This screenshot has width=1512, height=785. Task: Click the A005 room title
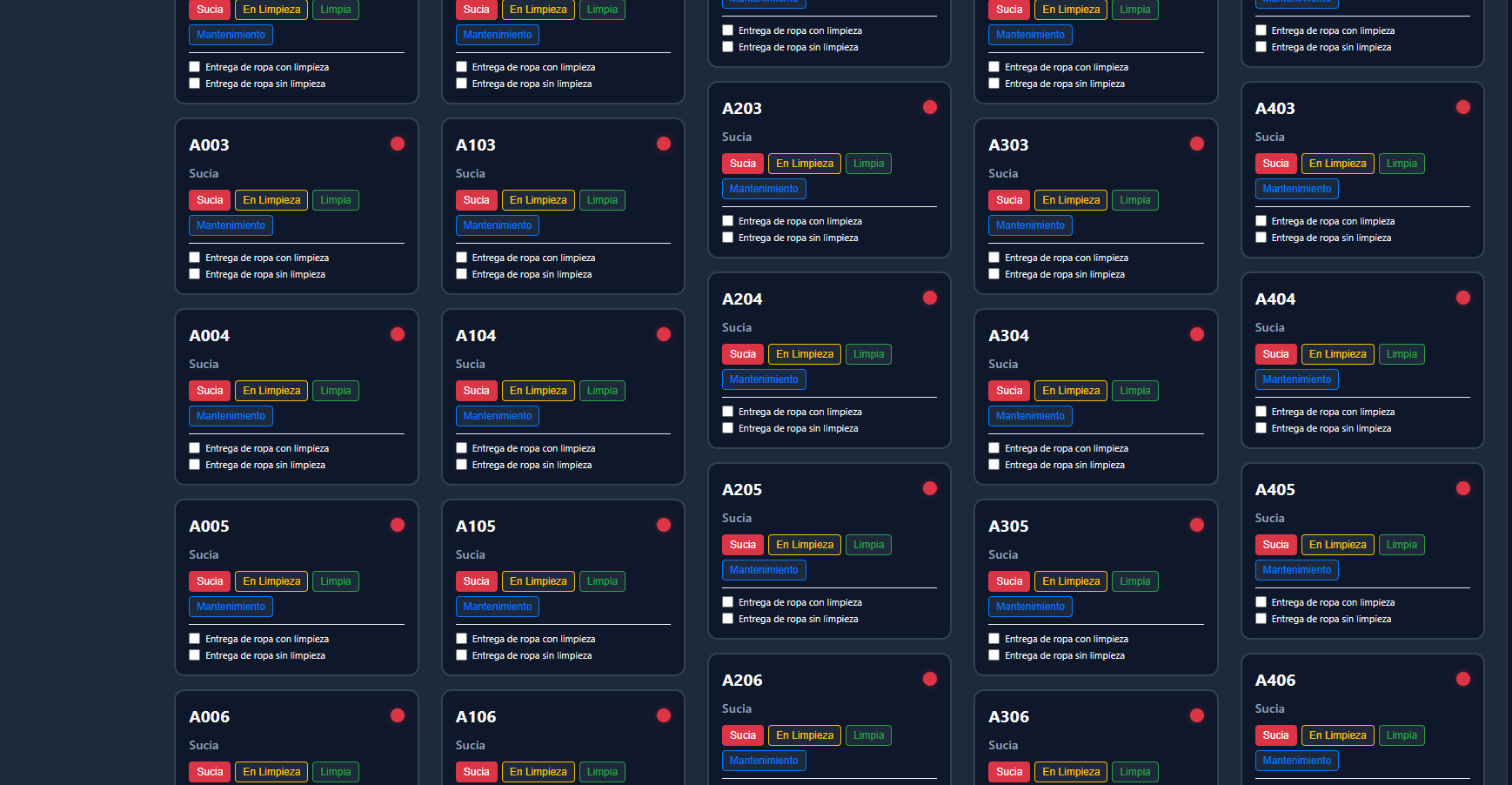pyautogui.click(x=210, y=527)
